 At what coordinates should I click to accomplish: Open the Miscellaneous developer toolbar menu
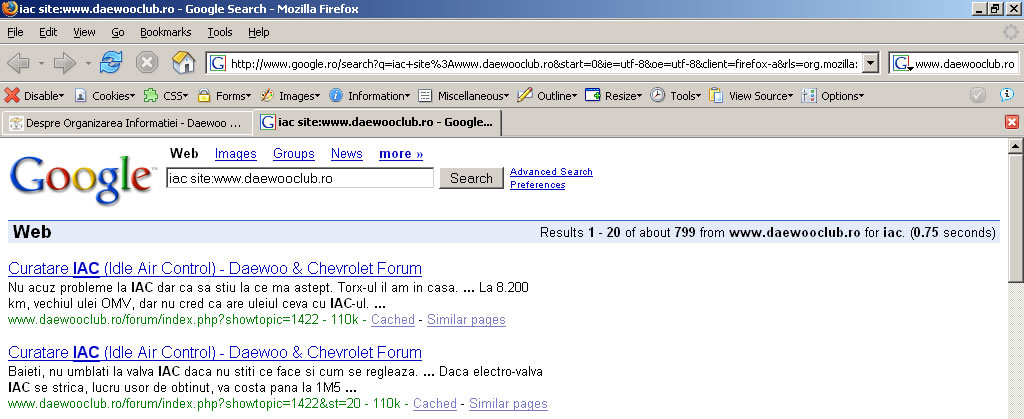pos(464,96)
